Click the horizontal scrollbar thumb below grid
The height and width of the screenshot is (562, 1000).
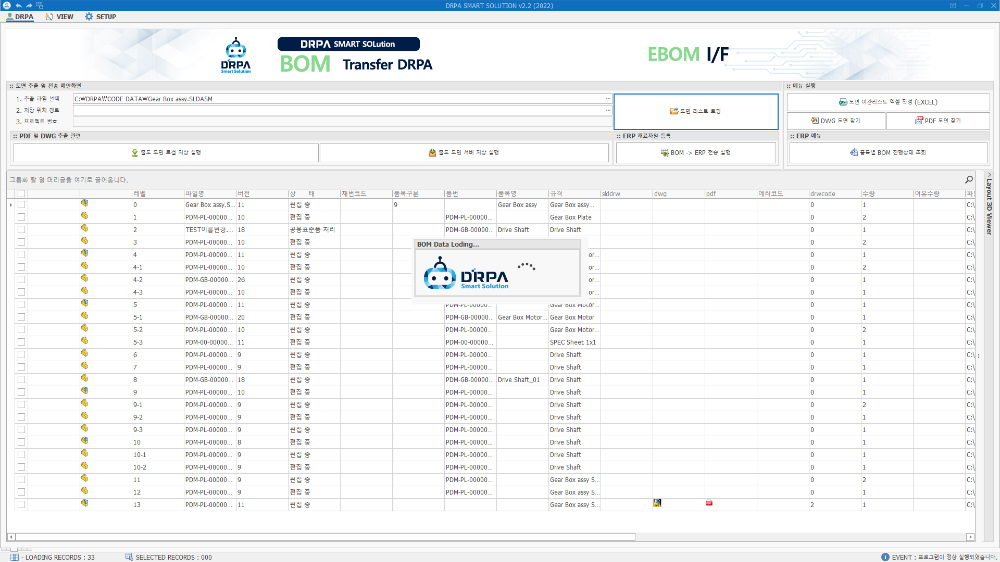325,537
